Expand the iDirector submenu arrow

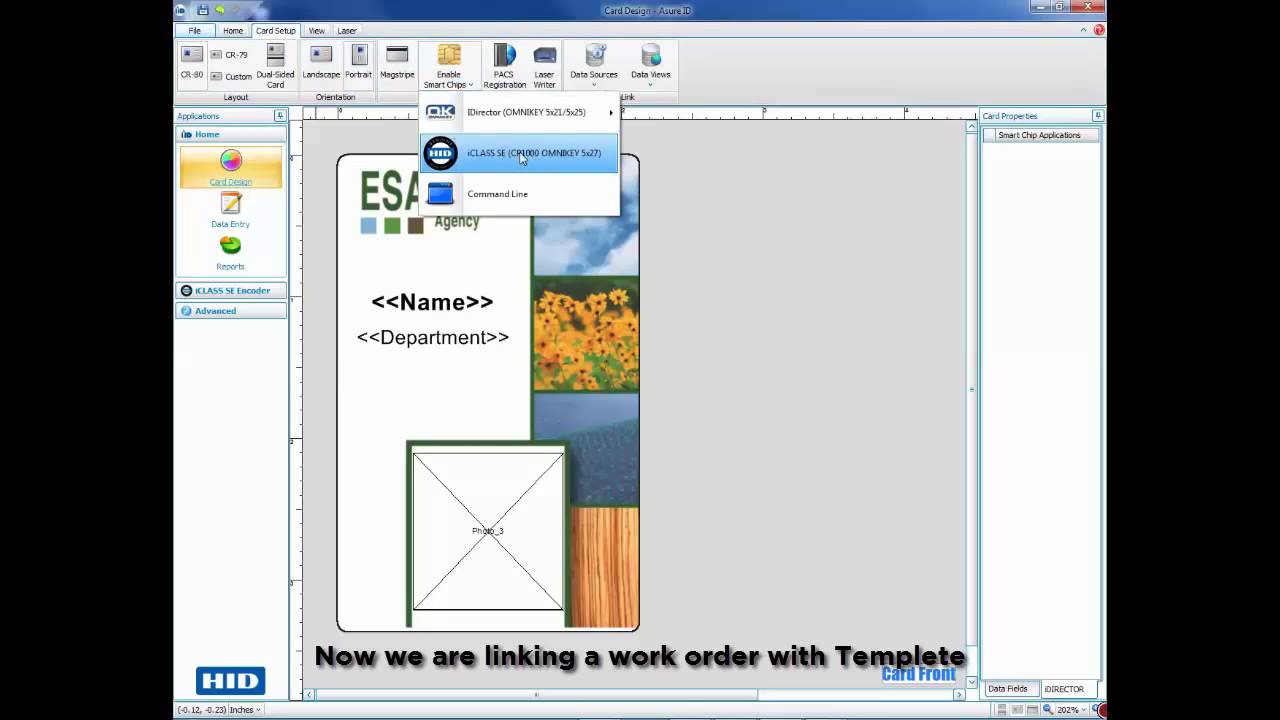coord(611,112)
